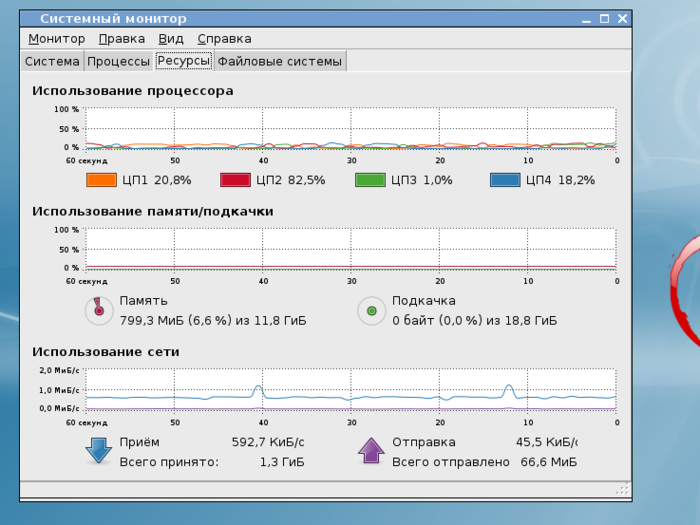Minimize the Системный монитор window
Viewport: 700px width, 525px height.
click(x=586, y=19)
